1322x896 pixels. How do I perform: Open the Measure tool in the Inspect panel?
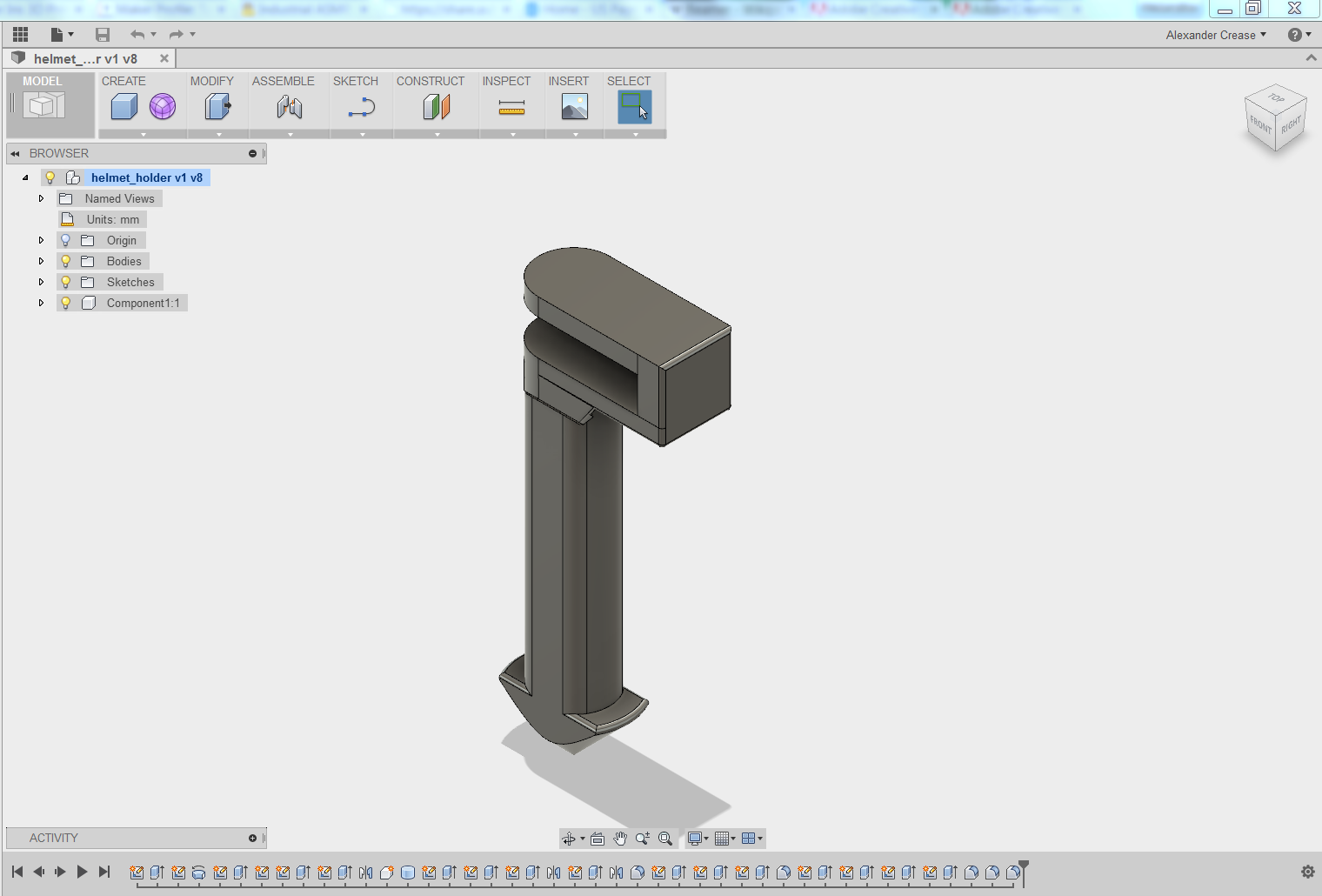(x=511, y=106)
